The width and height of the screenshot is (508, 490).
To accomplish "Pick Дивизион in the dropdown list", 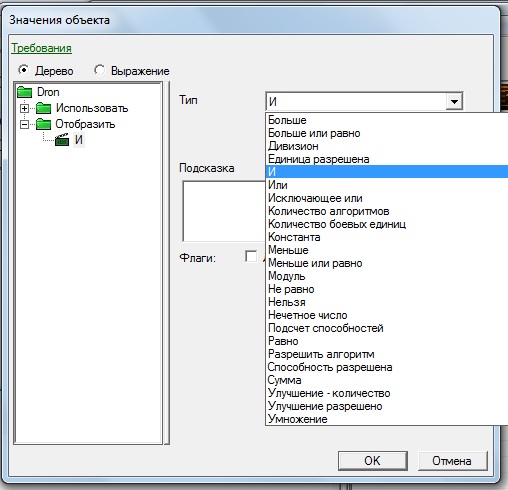I will 387,146.
